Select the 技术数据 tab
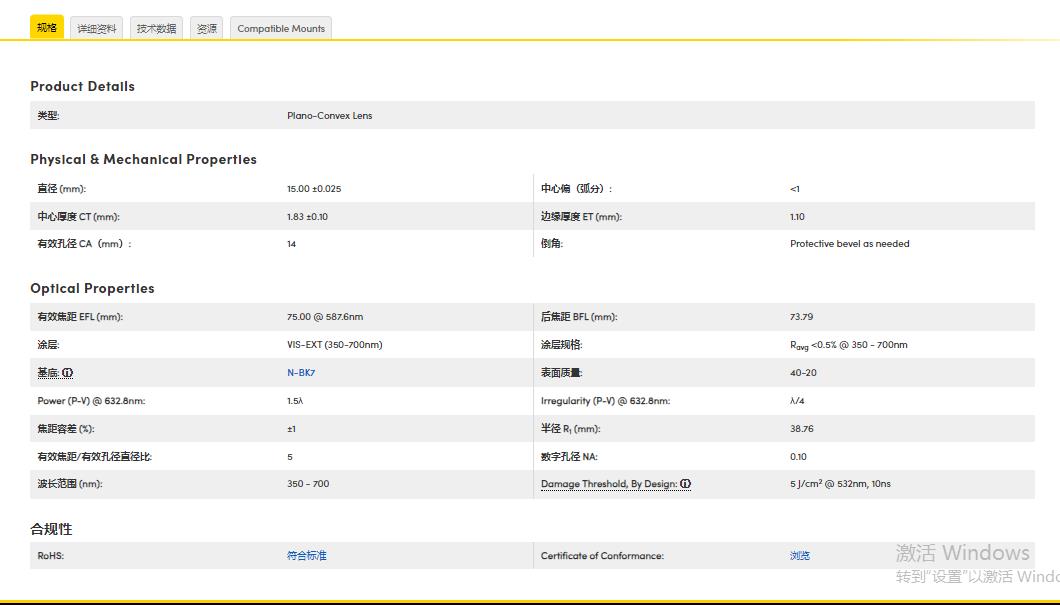1060x605 pixels. 156,29
